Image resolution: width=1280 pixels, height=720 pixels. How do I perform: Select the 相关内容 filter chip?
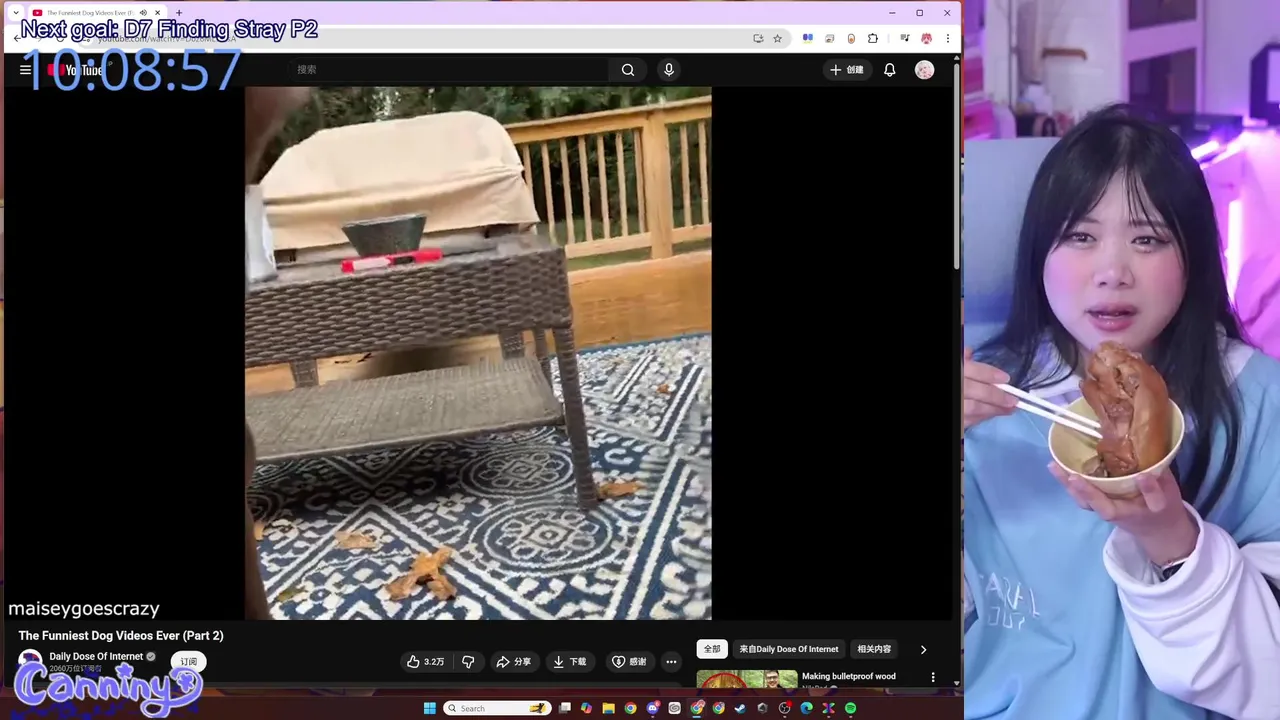(x=874, y=649)
